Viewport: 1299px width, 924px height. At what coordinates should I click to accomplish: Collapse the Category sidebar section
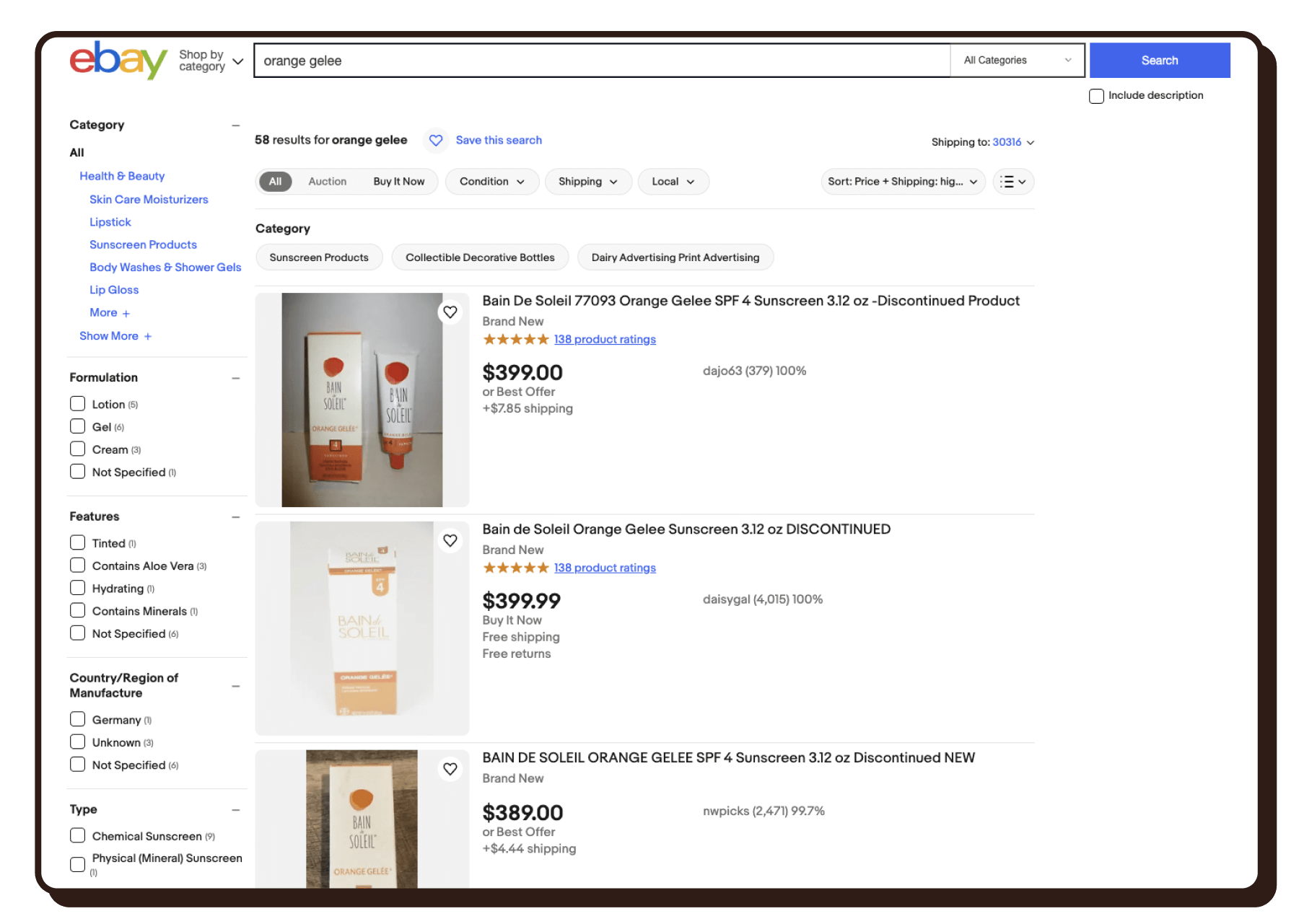(235, 125)
